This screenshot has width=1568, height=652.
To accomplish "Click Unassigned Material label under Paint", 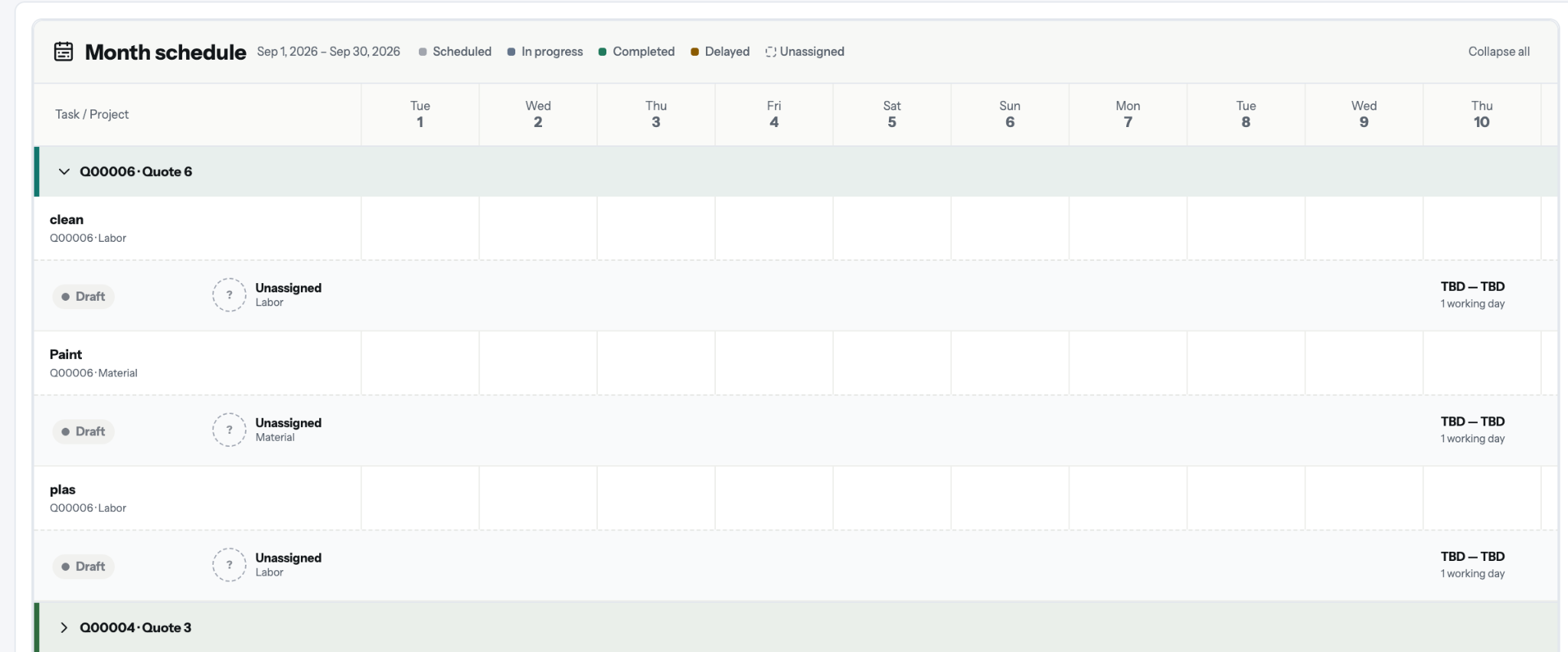I will [x=288, y=429].
